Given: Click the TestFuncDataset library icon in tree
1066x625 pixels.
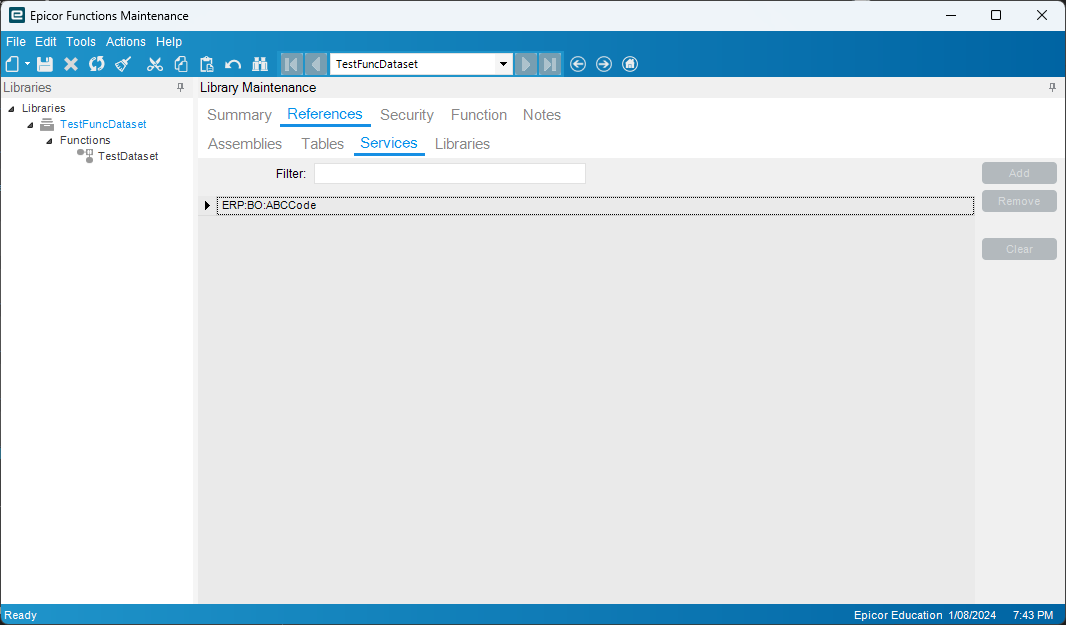Looking at the screenshot, I should pos(47,124).
